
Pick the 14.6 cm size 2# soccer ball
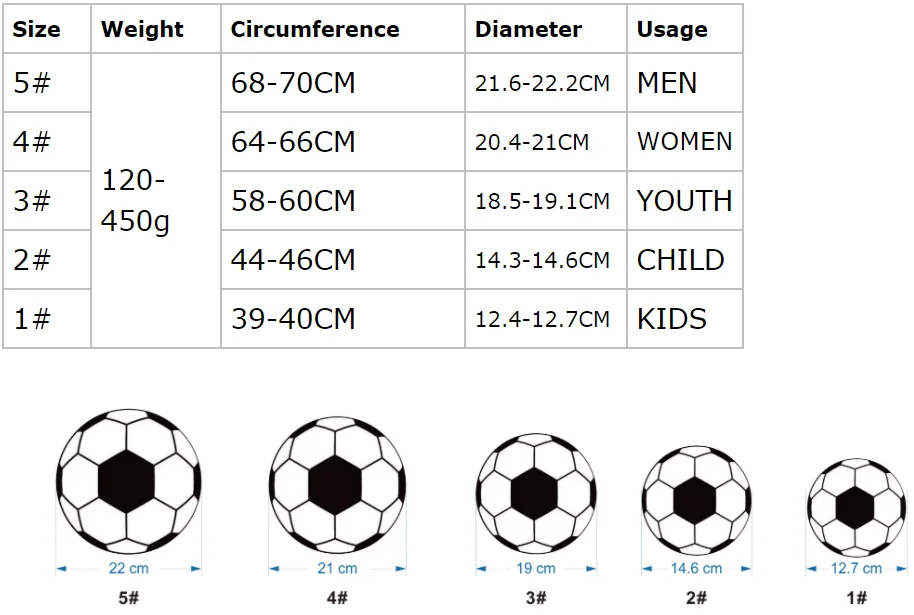(x=696, y=500)
